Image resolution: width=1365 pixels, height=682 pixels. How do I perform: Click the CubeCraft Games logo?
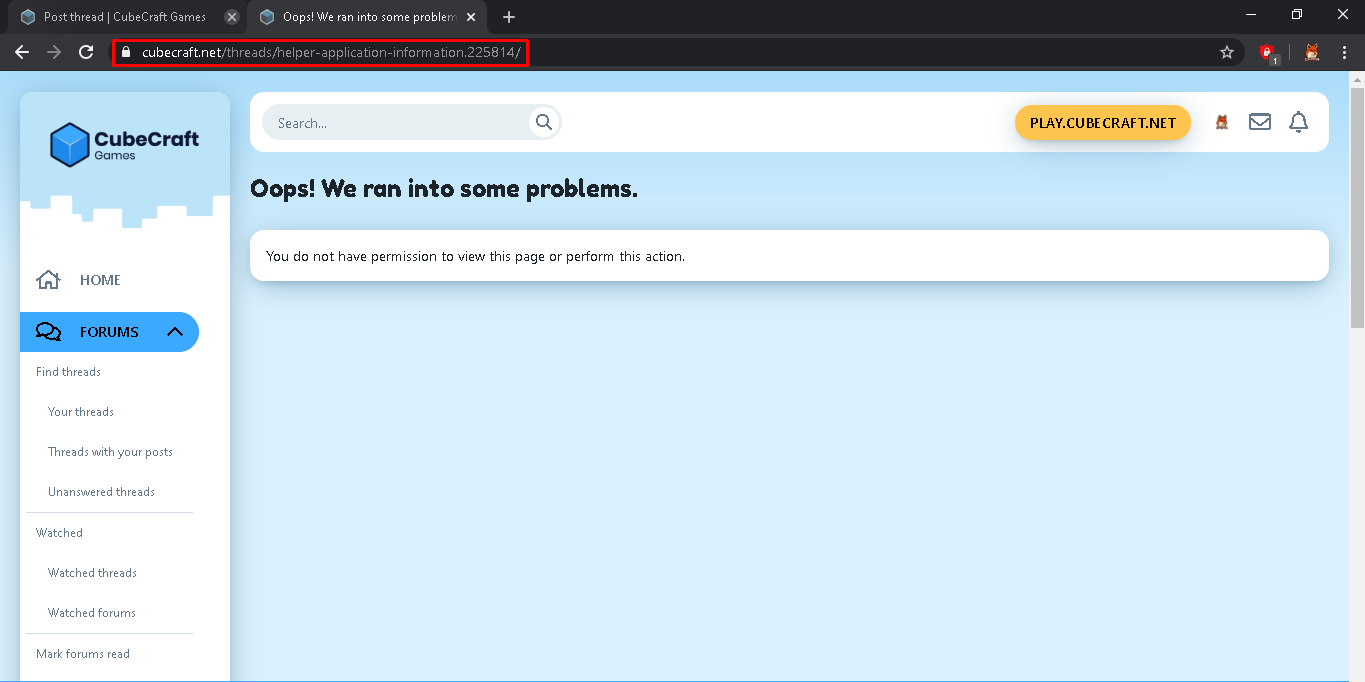tap(125, 144)
